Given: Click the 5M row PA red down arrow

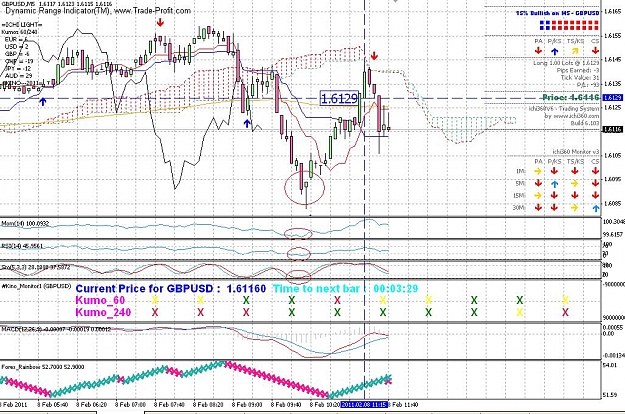Looking at the screenshot, I should click(x=538, y=184).
